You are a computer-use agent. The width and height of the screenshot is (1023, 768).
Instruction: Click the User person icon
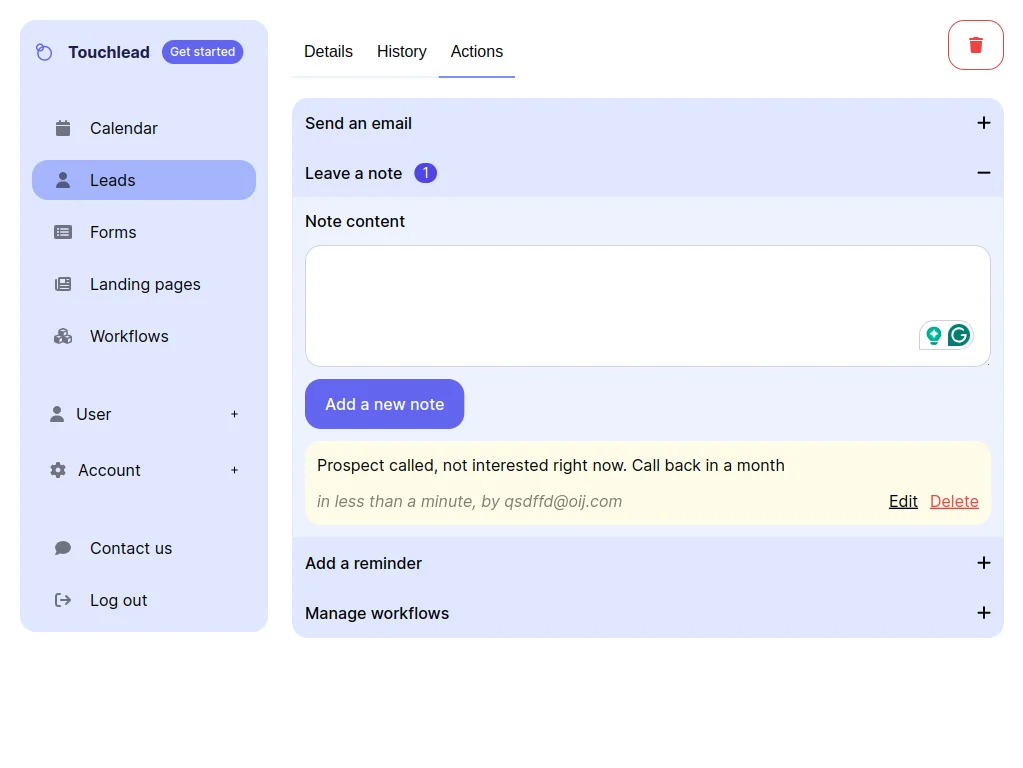(x=58, y=414)
